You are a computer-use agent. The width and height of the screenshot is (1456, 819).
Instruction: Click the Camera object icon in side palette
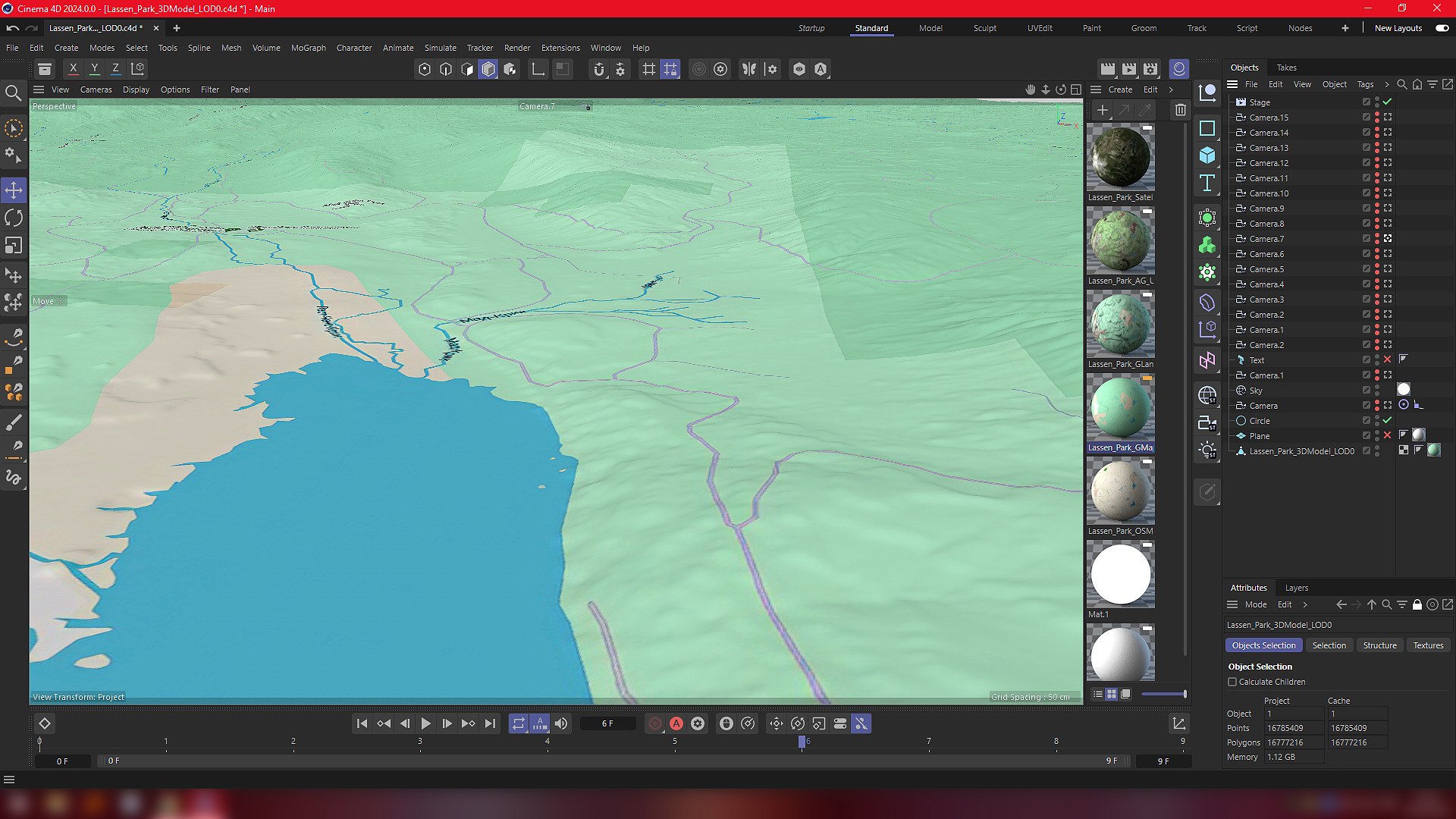tap(1207, 423)
